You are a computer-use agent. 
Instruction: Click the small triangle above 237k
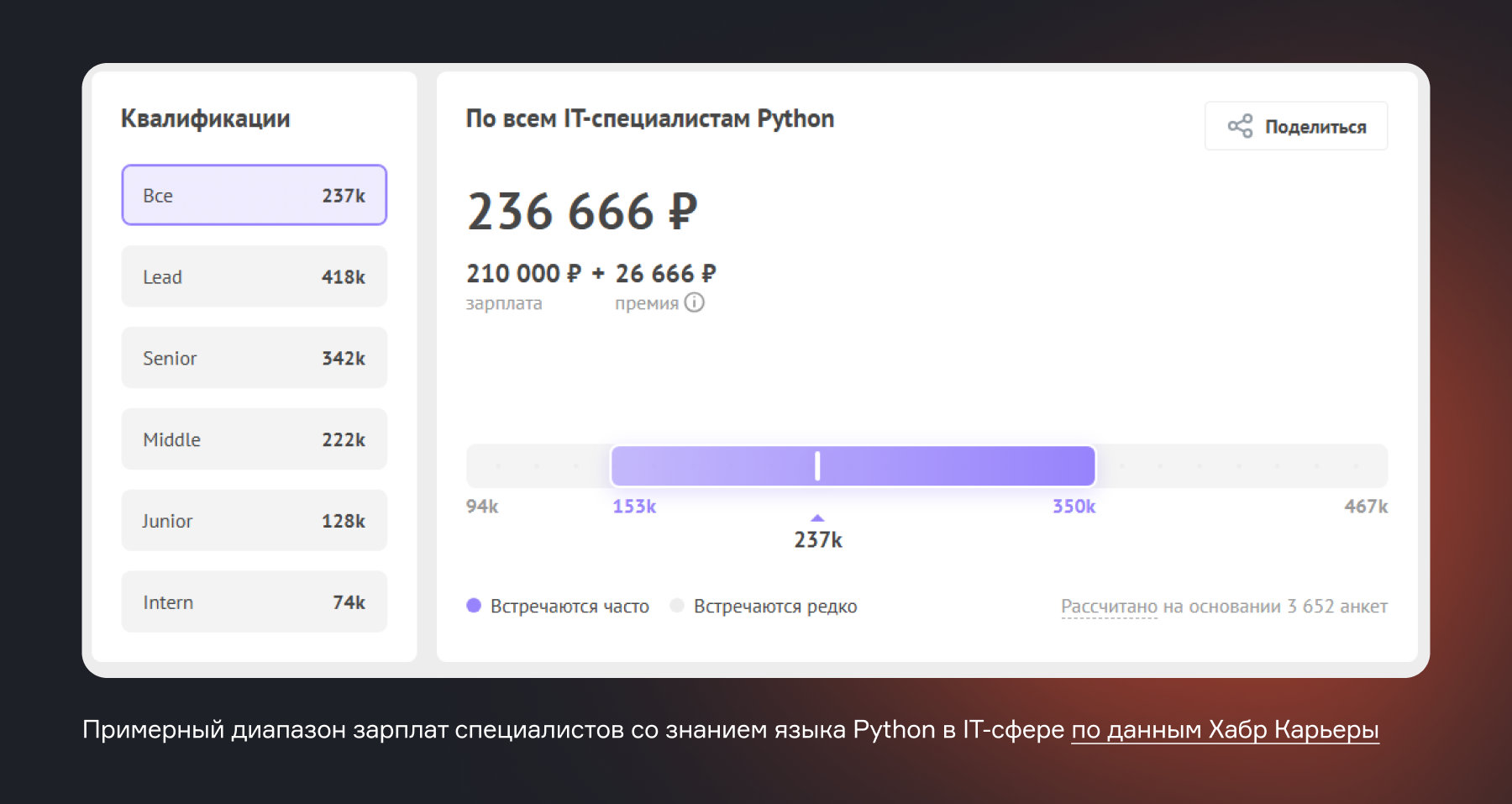[817, 518]
